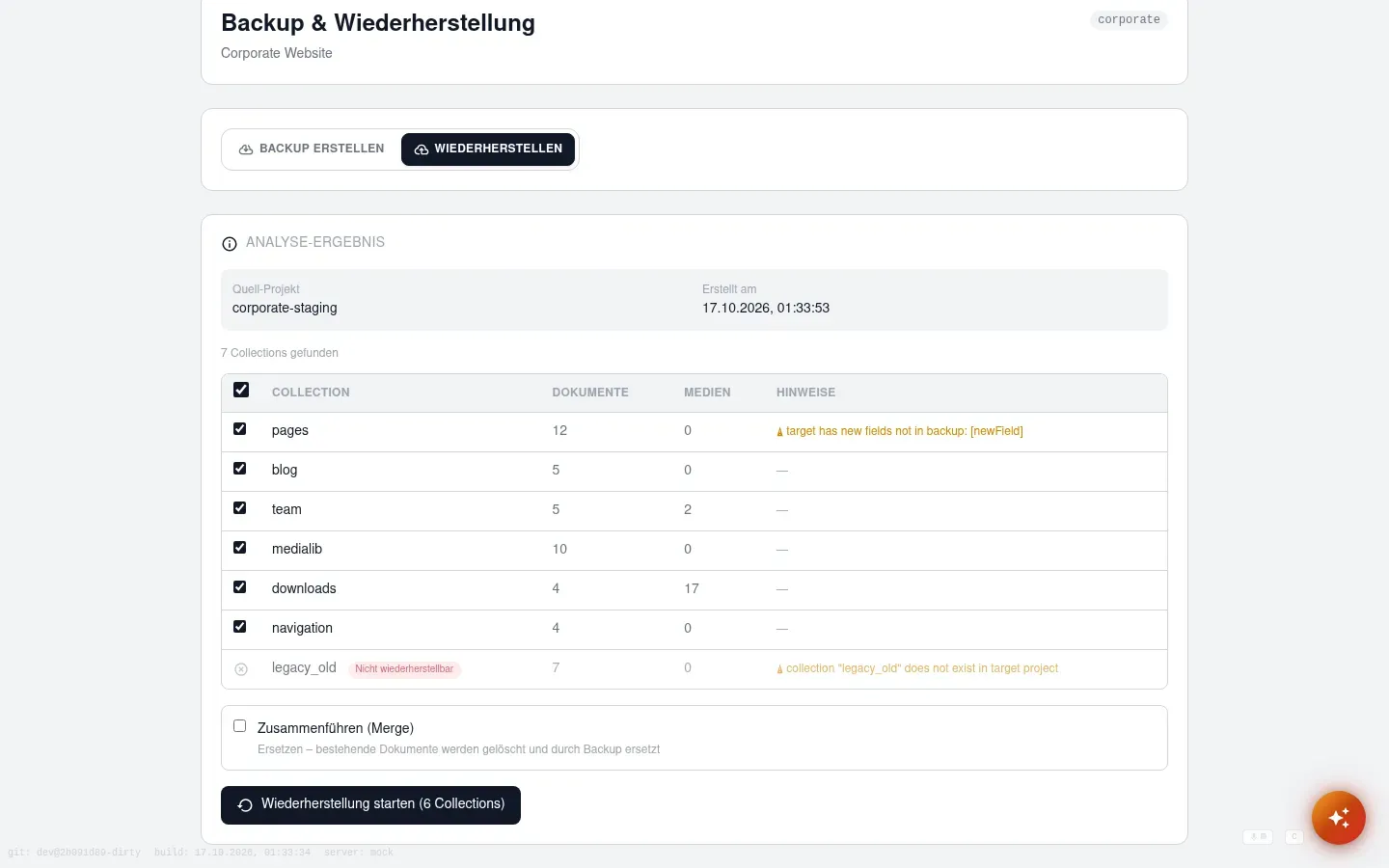Uncheck the team collection checkbox
Image resolution: width=1389 pixels, height=868 pixels.
click(x=240, y=508)
